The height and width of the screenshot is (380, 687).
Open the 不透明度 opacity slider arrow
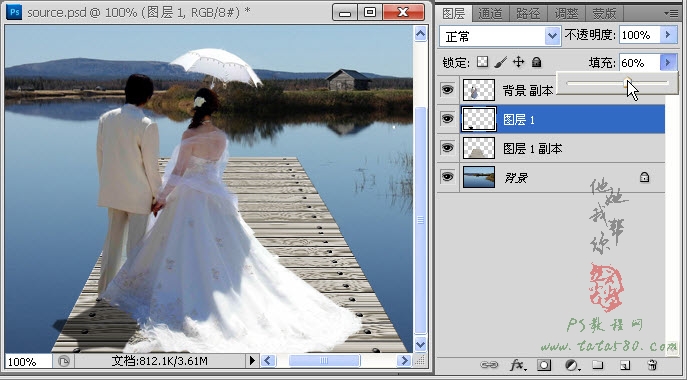pos(668,35)
